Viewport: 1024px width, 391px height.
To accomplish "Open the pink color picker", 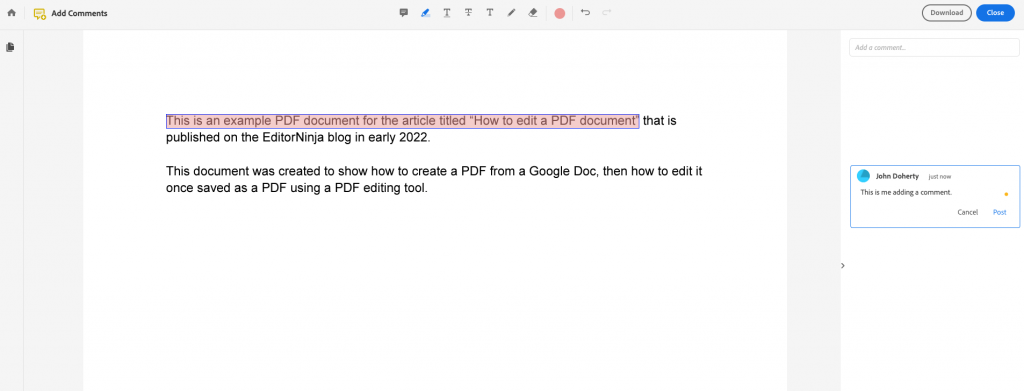I will click(560, 13).
